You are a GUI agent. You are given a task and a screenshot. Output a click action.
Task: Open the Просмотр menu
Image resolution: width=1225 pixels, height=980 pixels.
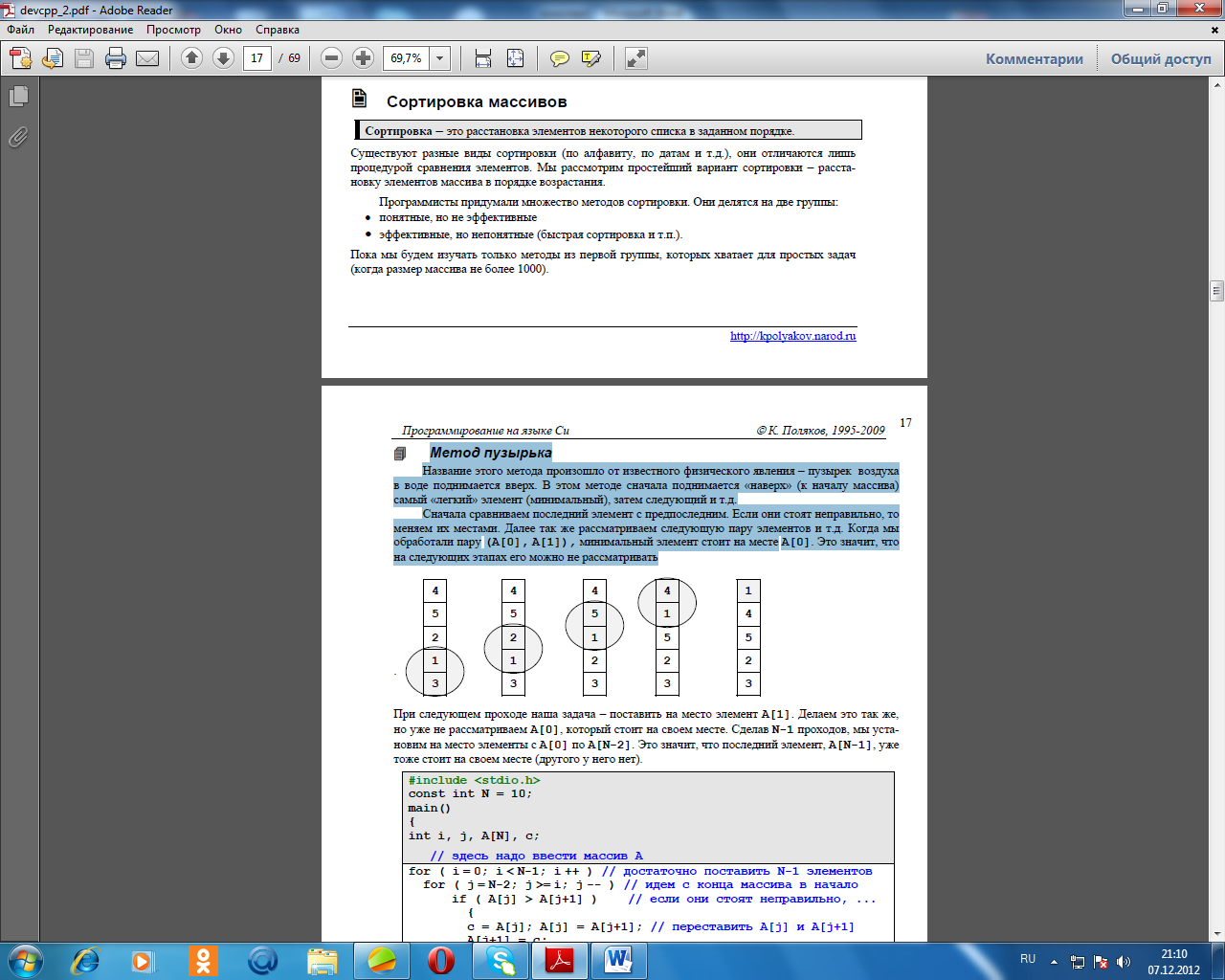point(173,30)
